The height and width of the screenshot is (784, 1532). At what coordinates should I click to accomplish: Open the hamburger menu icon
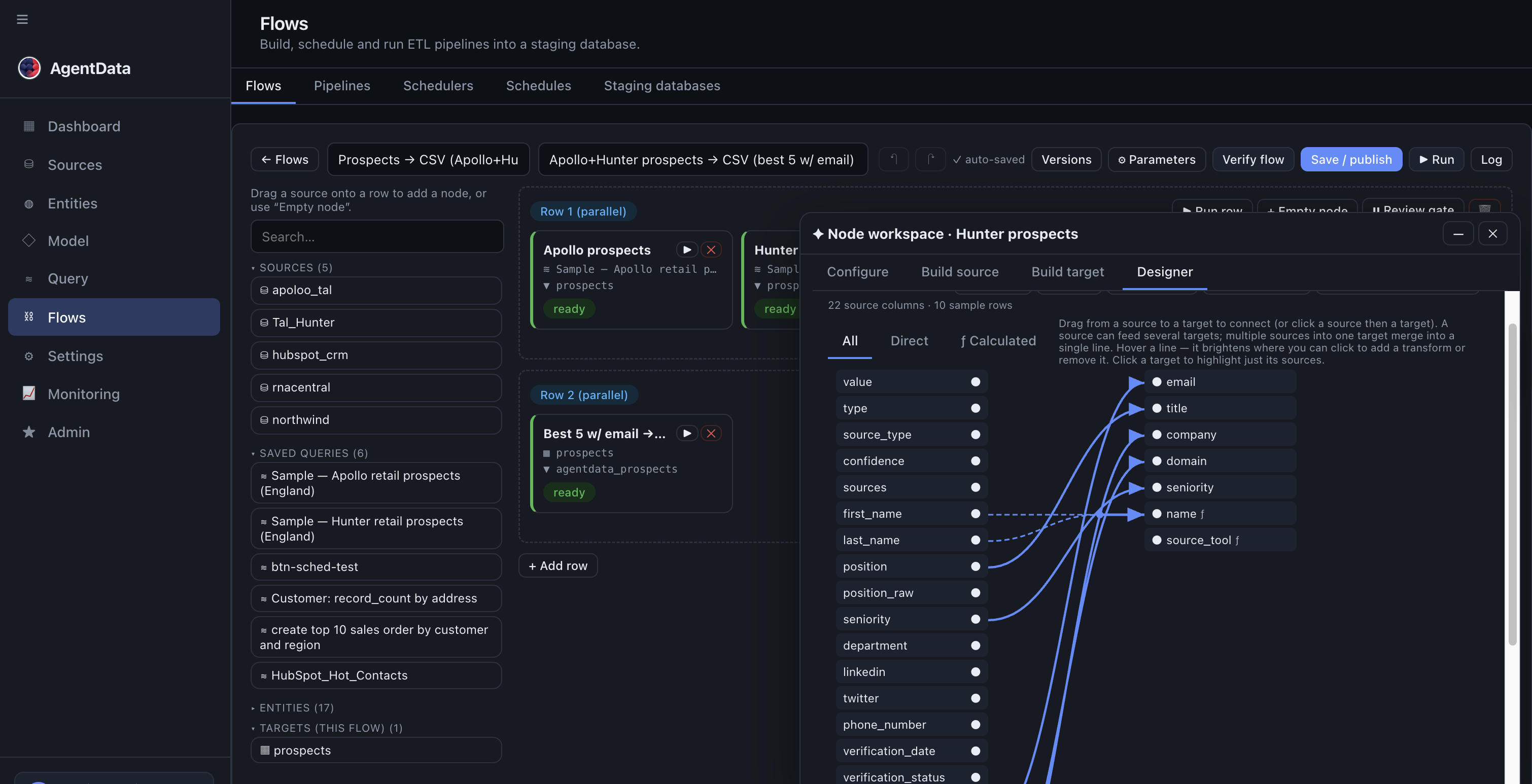tap(23, 19)
